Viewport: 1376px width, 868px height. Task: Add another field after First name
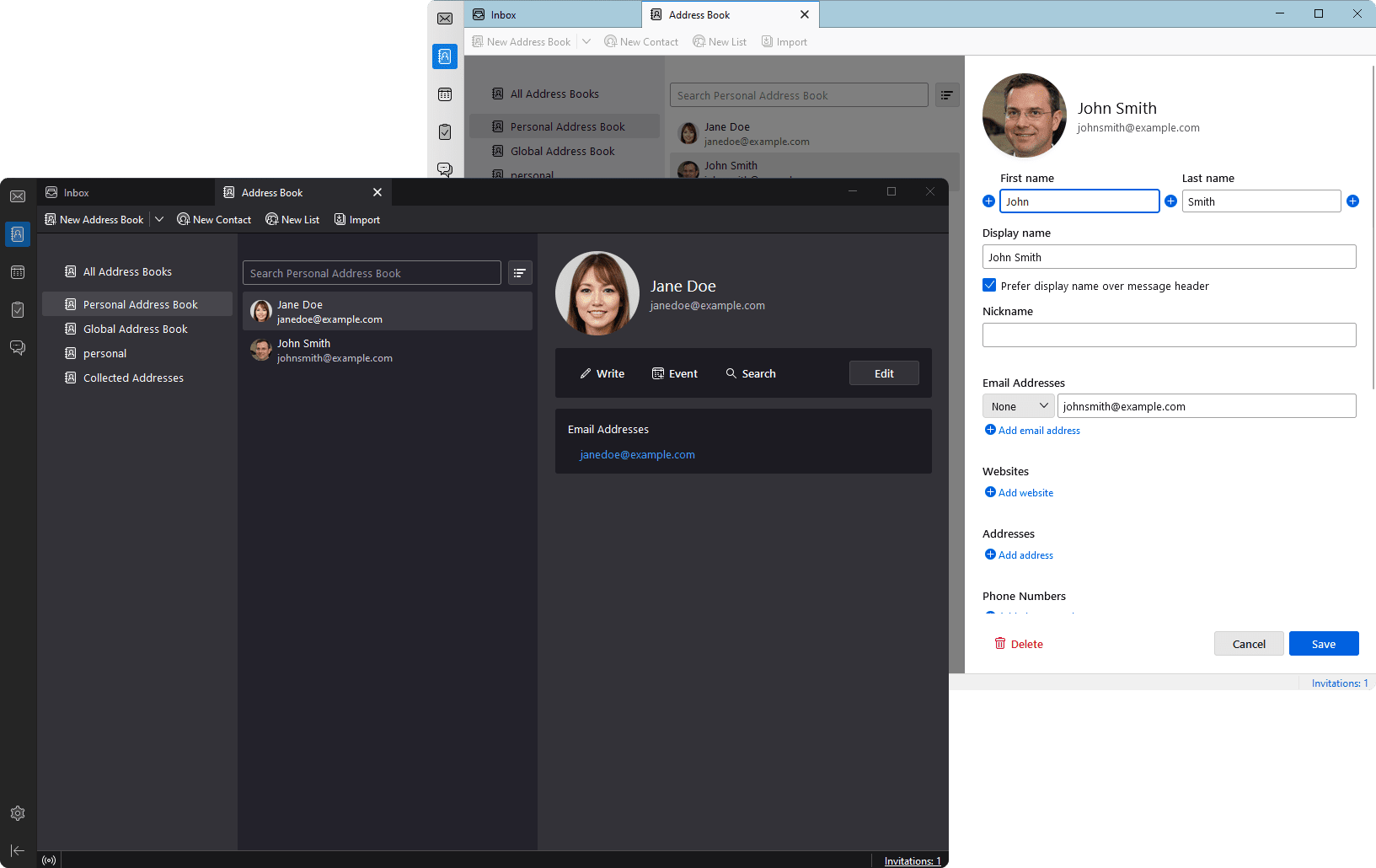[1170, 201]
